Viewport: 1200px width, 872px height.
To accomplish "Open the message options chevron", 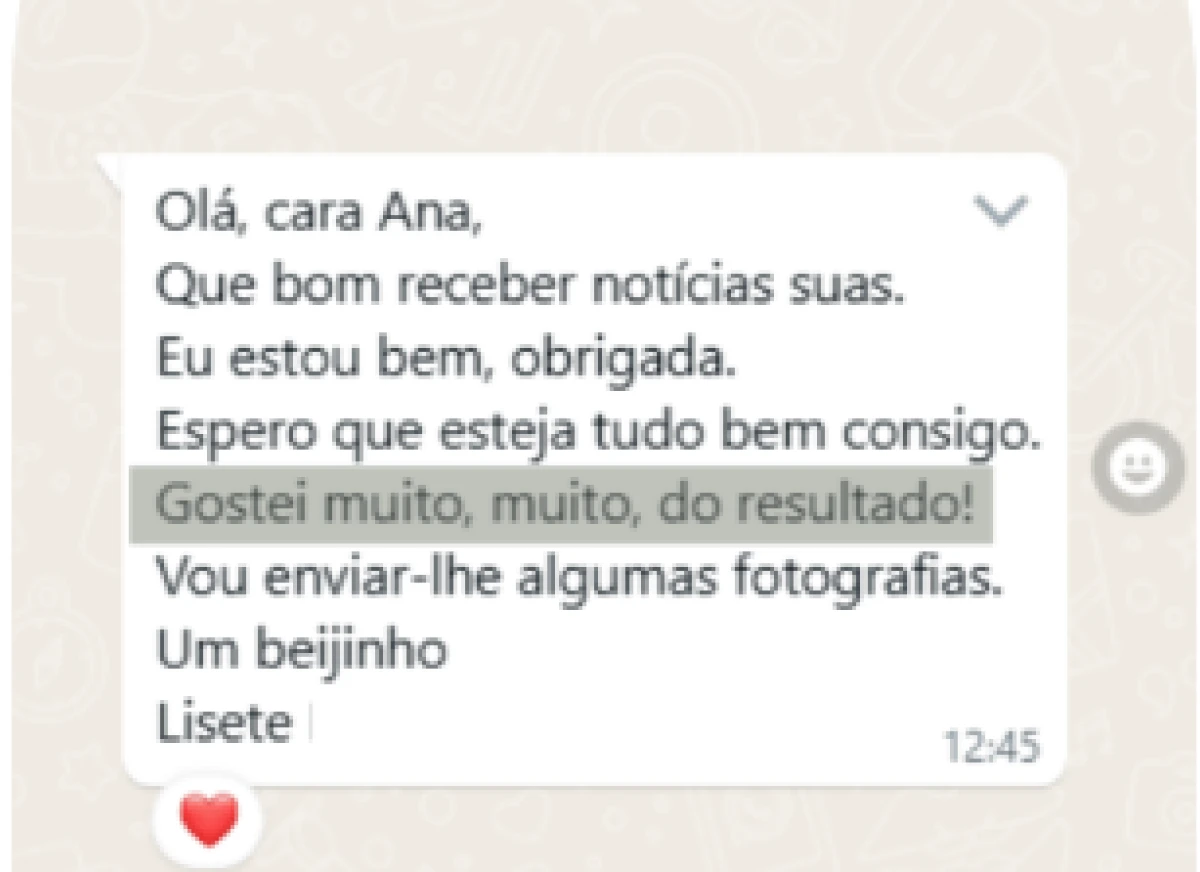I will pyautogui.click(x=1001, y=212).
